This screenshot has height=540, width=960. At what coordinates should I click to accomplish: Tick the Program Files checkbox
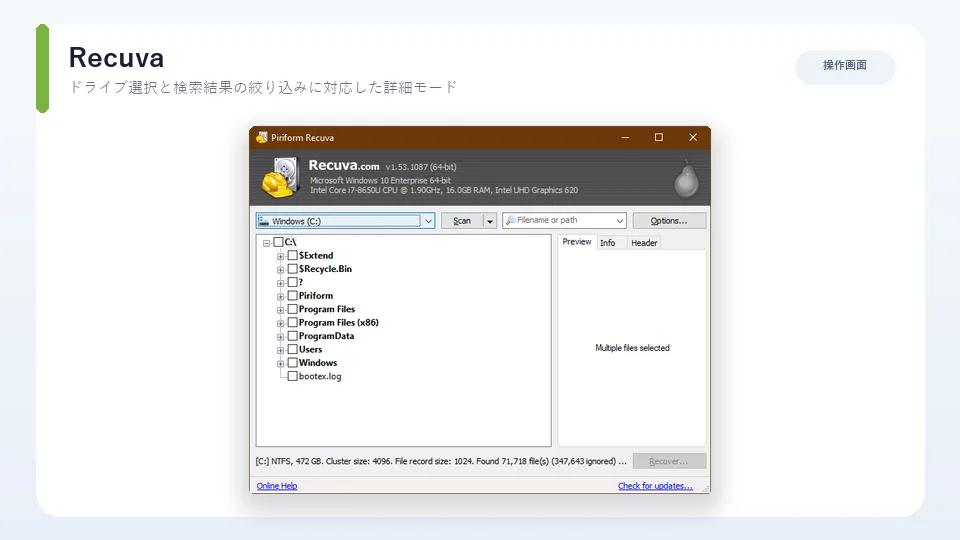(293, 309)
